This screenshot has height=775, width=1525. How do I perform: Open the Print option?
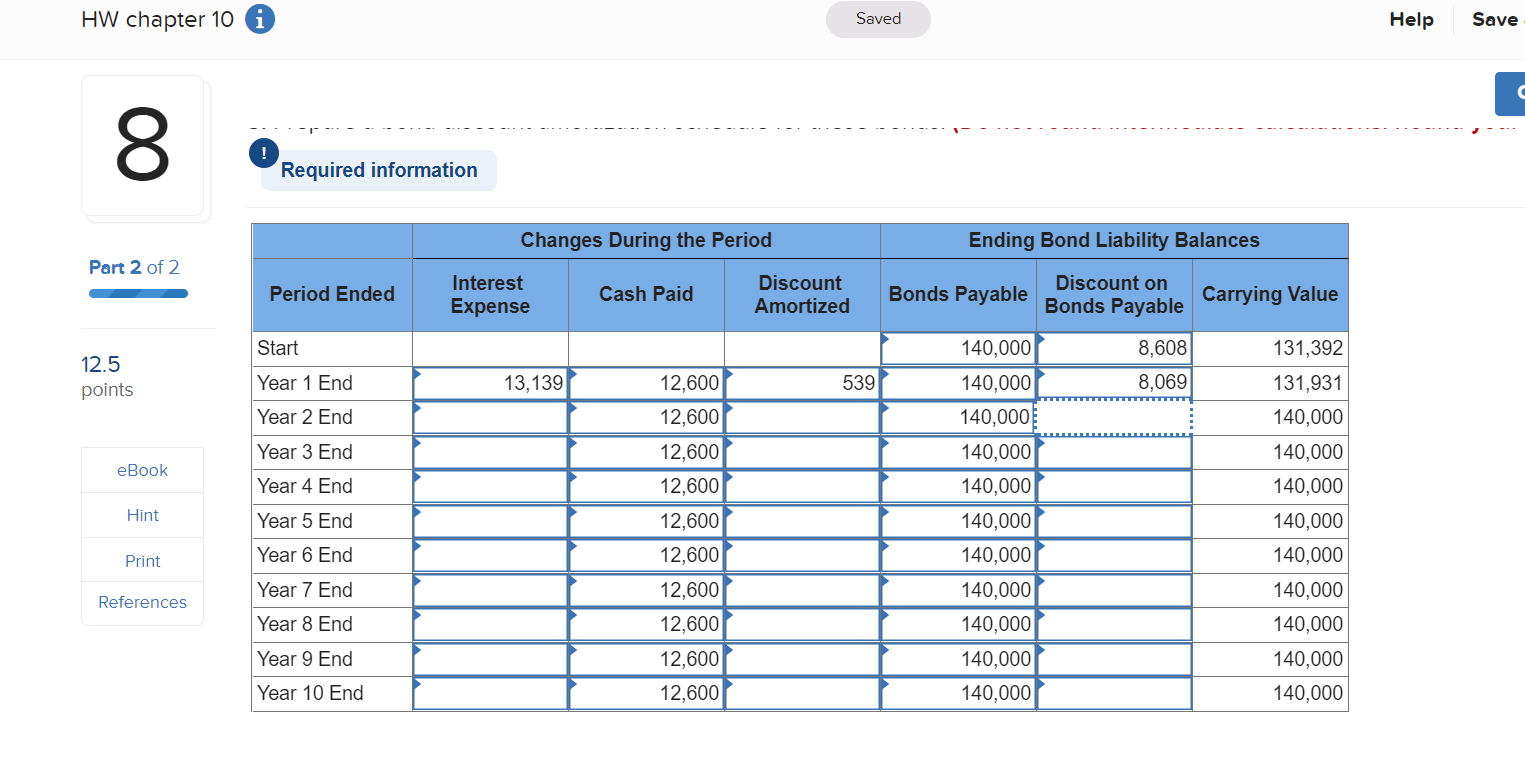pyautogui.click(x=142, y=560)
